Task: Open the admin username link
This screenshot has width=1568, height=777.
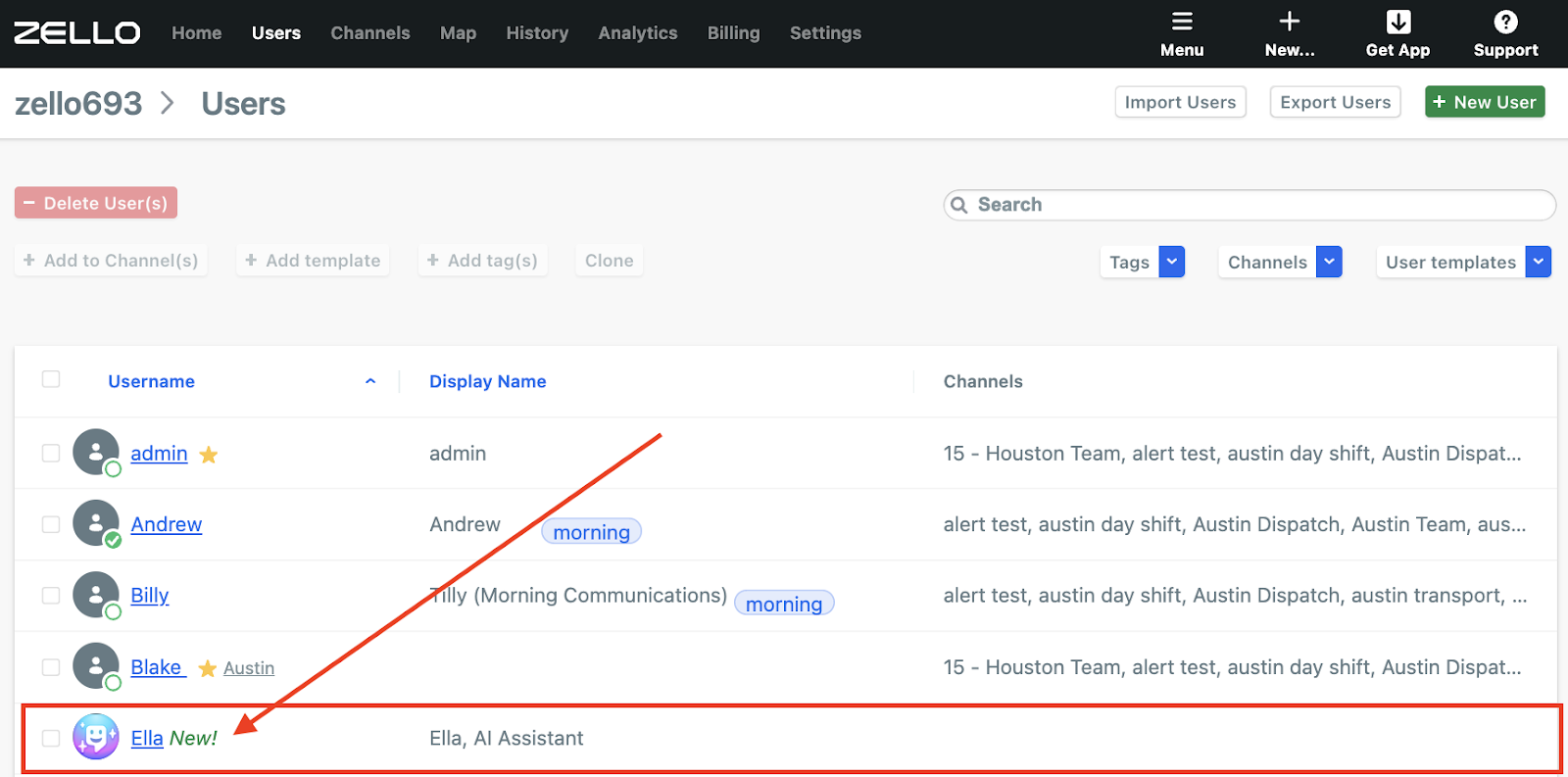Action: pos(159,454)
